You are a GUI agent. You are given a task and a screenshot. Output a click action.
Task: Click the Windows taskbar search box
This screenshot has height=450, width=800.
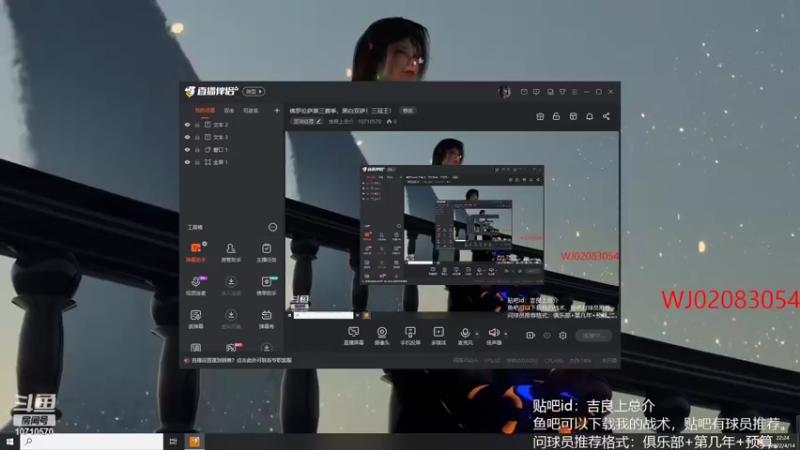coord(92,442)
